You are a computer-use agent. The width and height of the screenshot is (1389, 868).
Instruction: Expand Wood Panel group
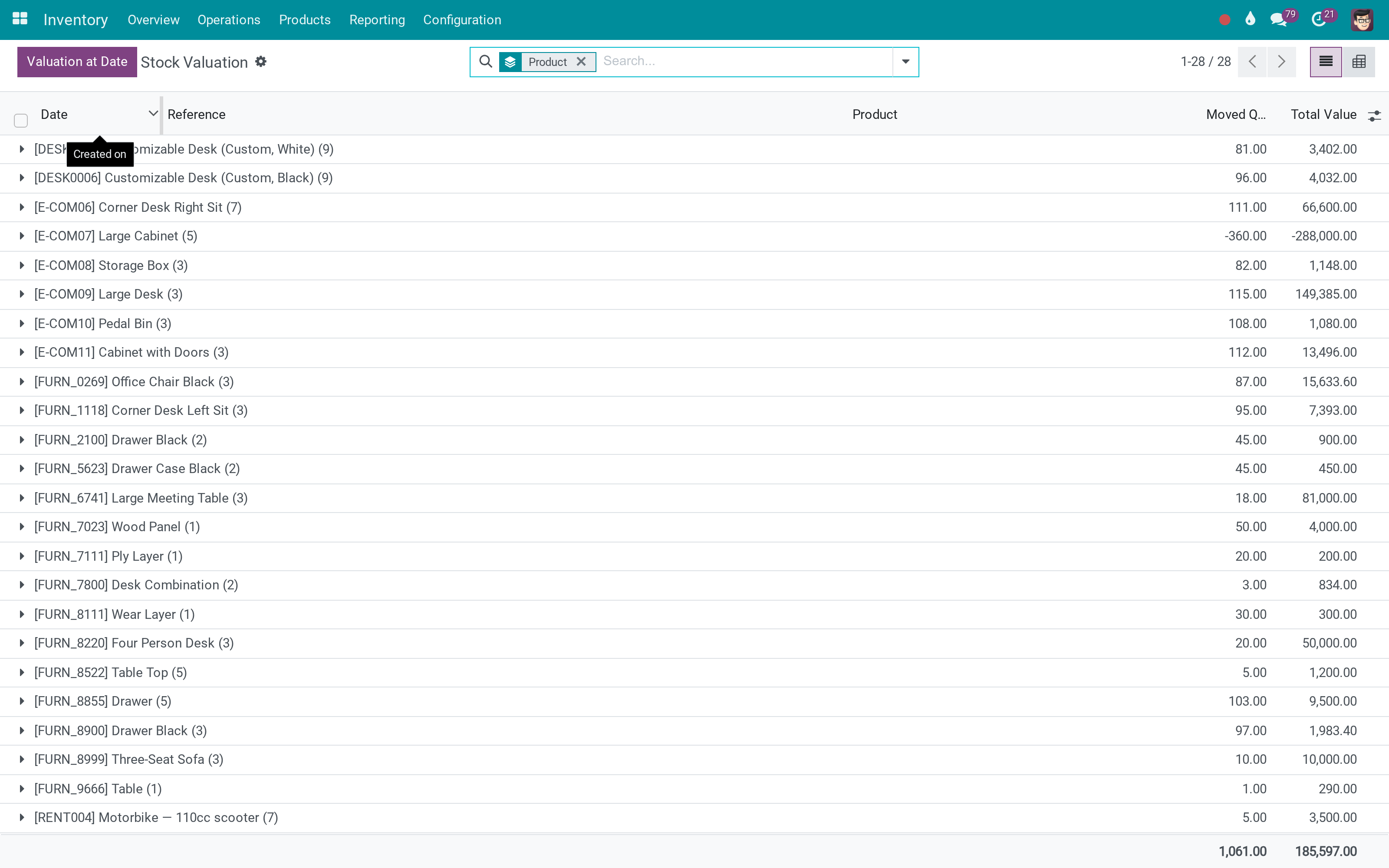[x=22, y=526]
